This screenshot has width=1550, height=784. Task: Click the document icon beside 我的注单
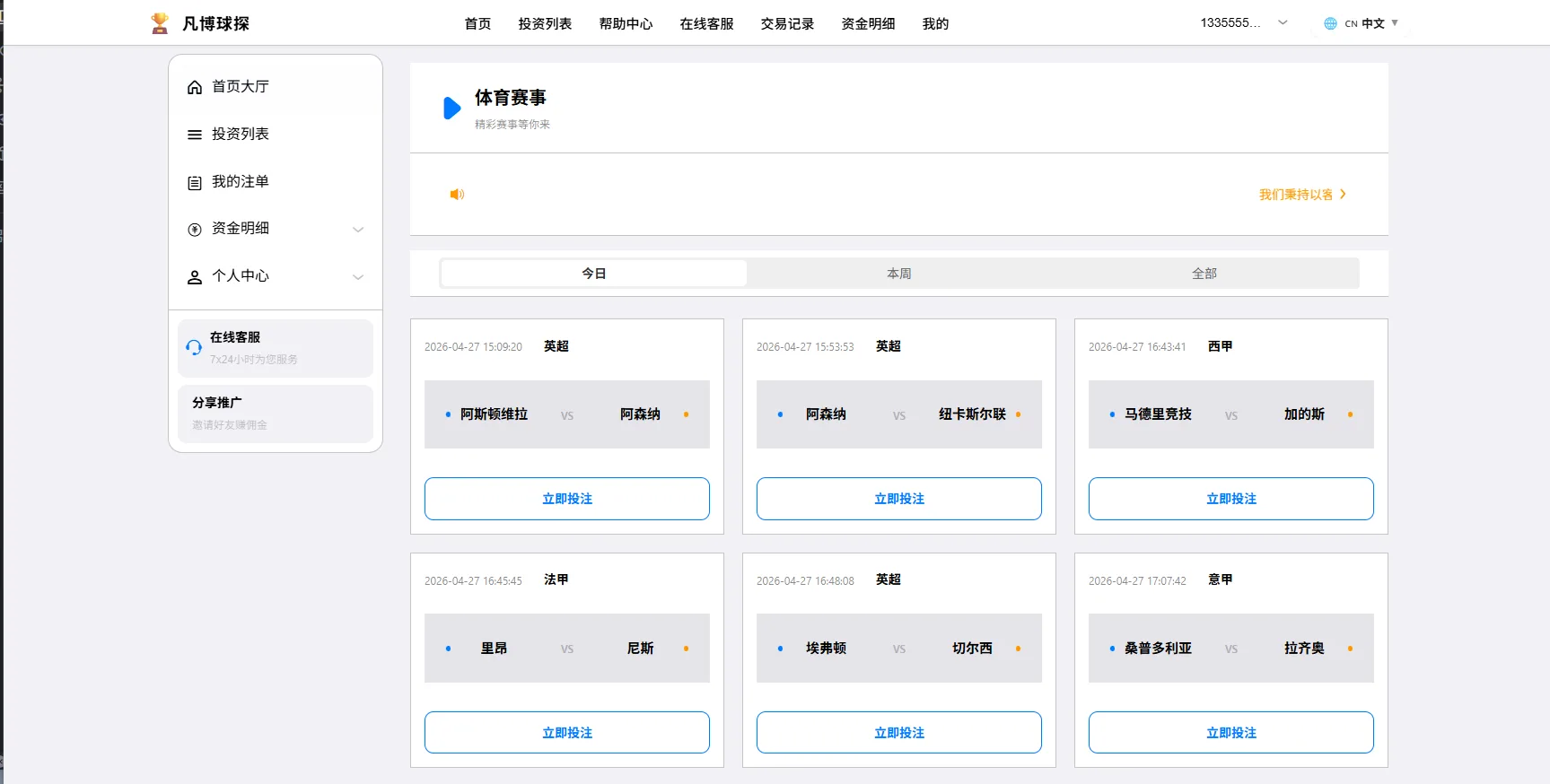coord(194,182)
